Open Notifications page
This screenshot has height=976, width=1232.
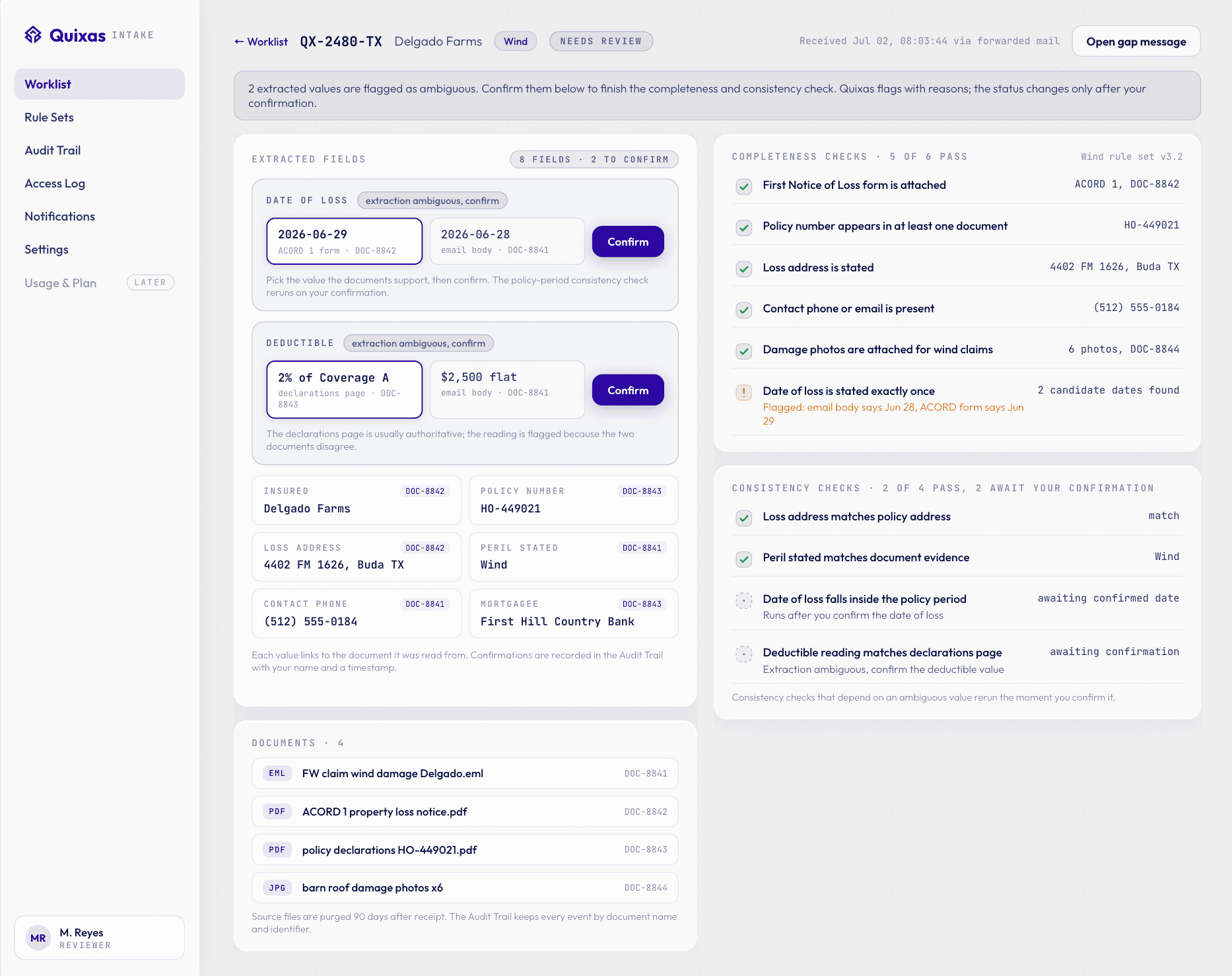[x=100, y=216]
